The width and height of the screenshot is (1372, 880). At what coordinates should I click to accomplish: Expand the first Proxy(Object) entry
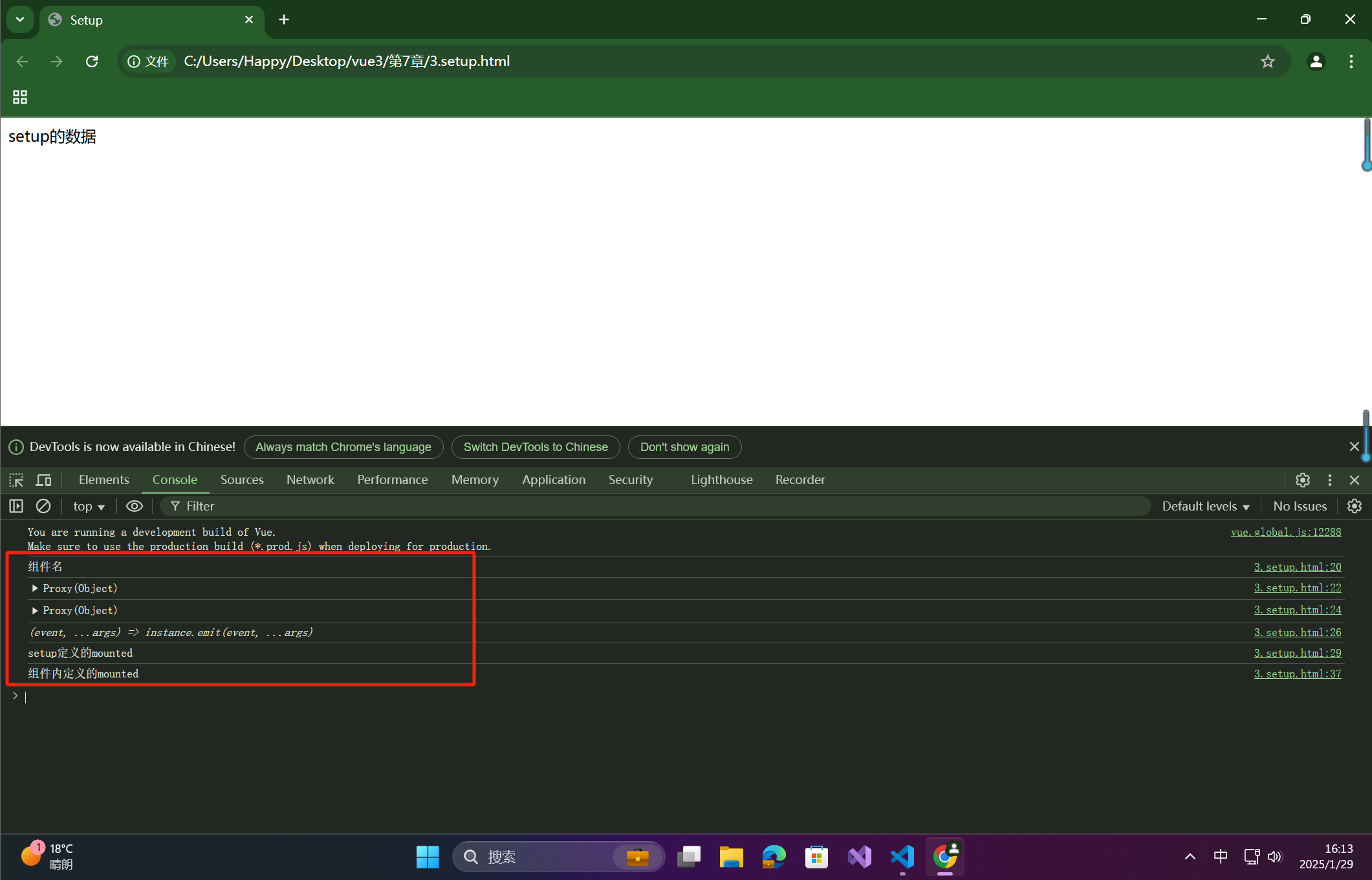(35, 589)
